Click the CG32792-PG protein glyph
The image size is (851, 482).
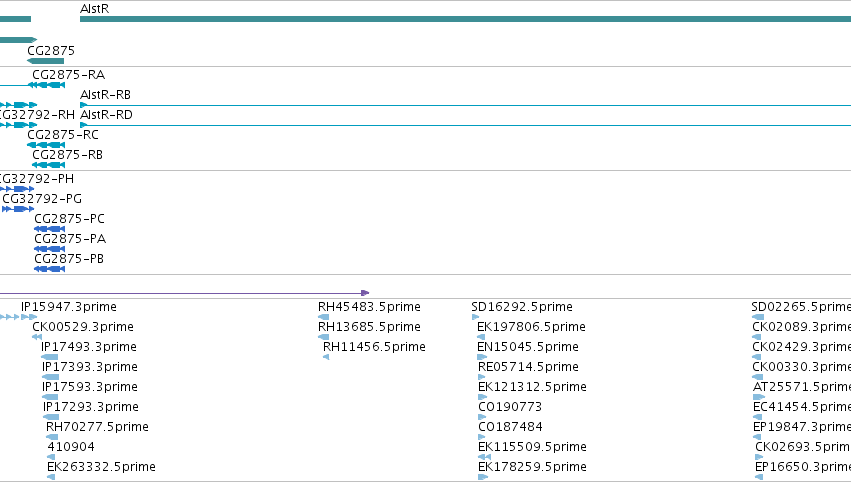pyautogui.click(x=18, y=209)
